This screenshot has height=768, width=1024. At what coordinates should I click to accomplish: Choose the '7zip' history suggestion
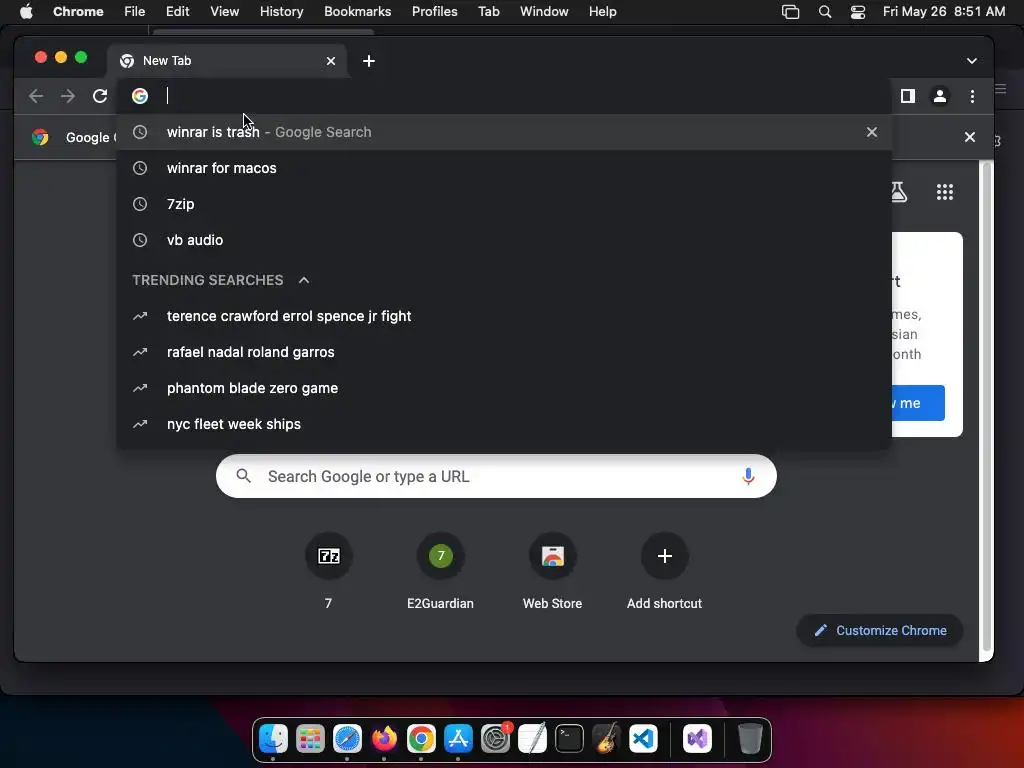(x=504, y=204)
